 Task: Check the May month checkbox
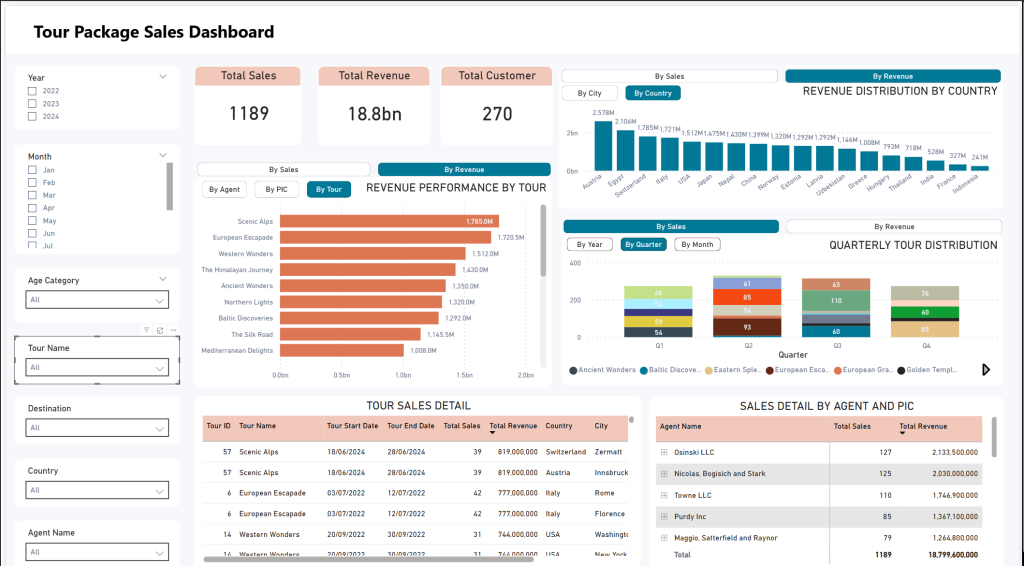(x=32, y=221)
